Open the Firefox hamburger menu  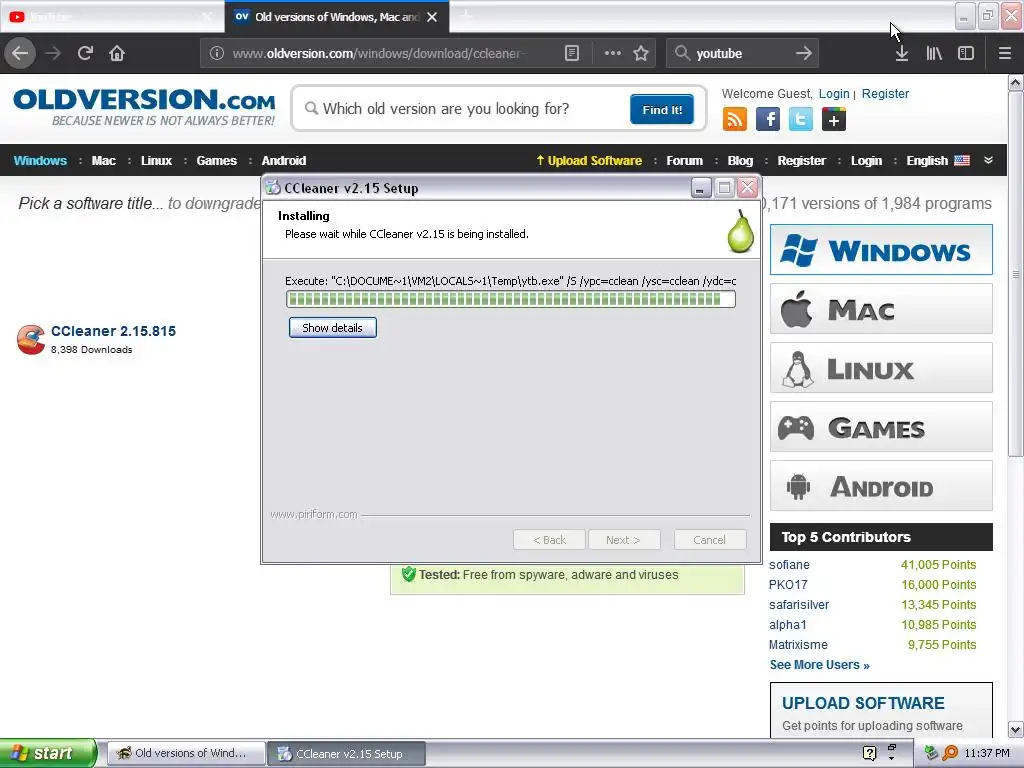coord(1004,53)
